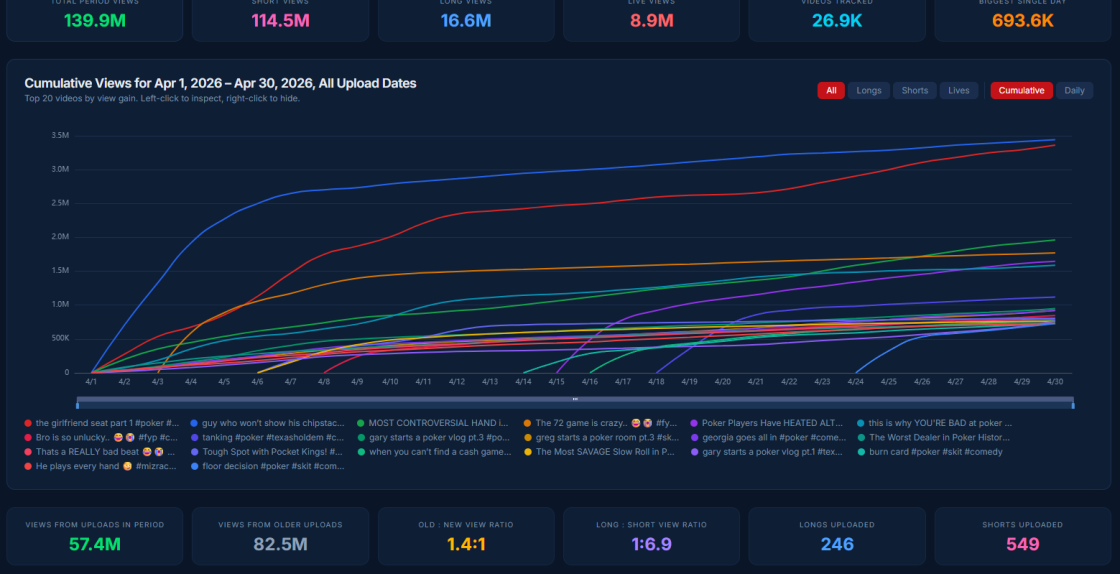Select the All video type filter
The image size is (1120, 574).
831,91
